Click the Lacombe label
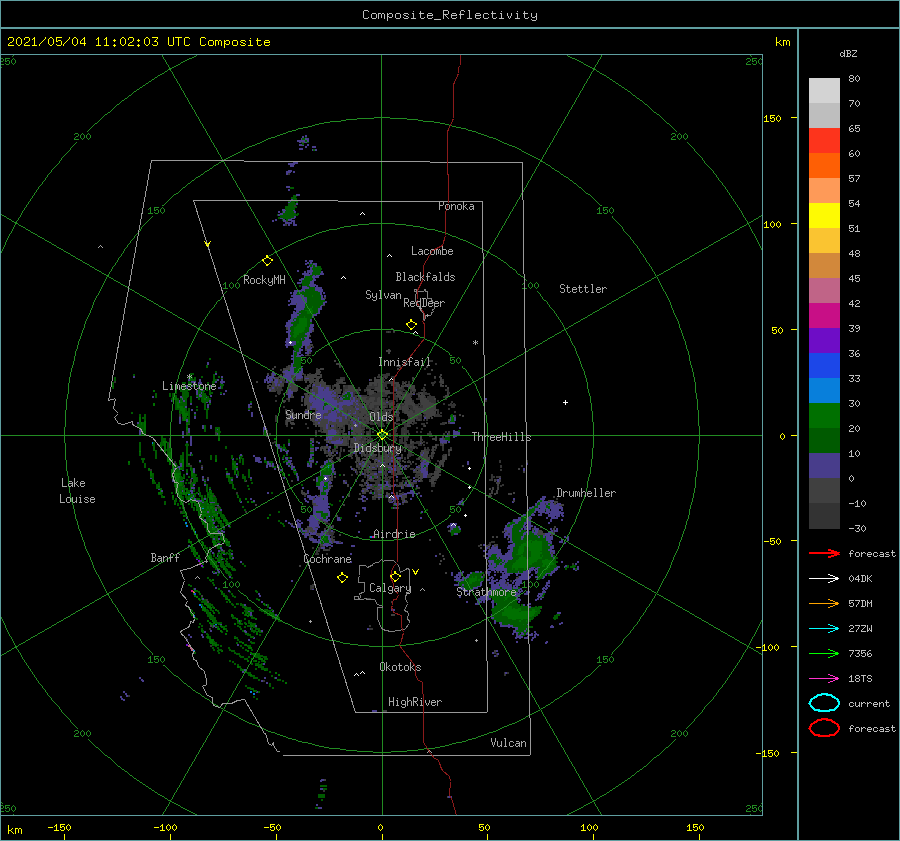Image resolution: width=900 pixels, height=841 pixels. tap(432, 251)
